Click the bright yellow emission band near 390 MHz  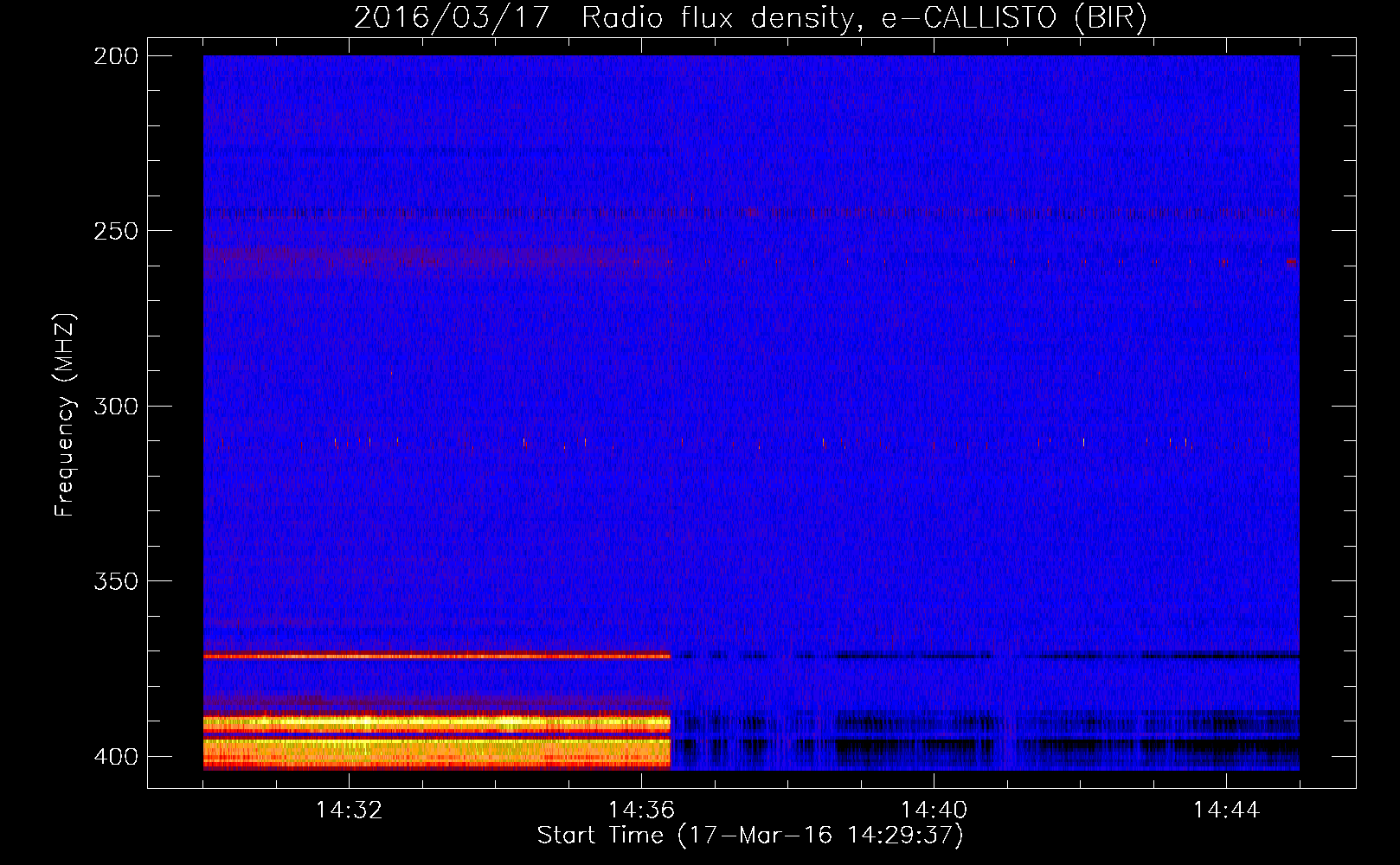437,722
